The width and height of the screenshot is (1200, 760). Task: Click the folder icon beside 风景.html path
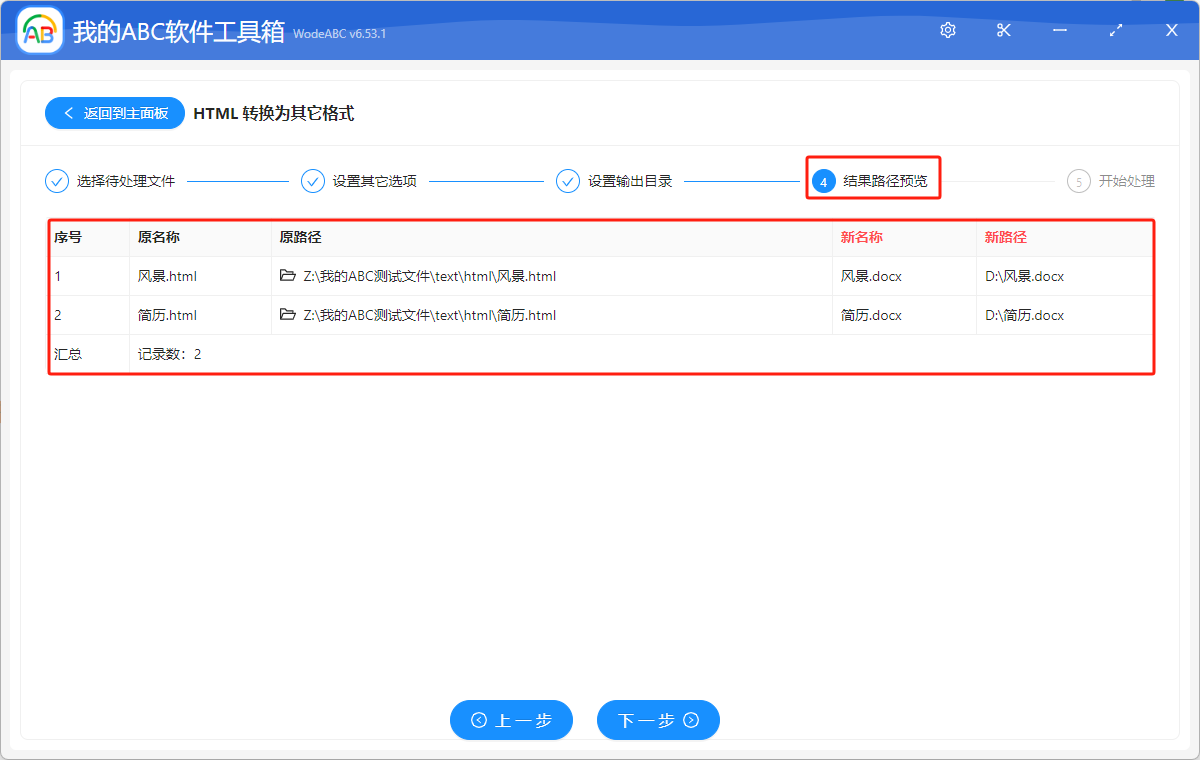(289, 276)
